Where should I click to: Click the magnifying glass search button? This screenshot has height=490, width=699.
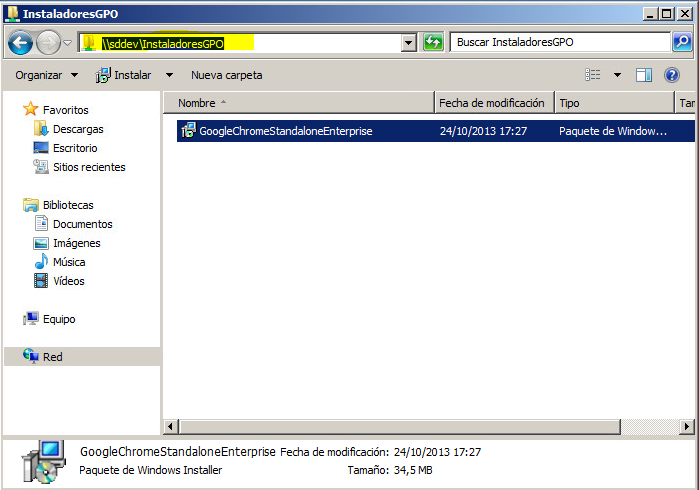click(x=682, y=42)
